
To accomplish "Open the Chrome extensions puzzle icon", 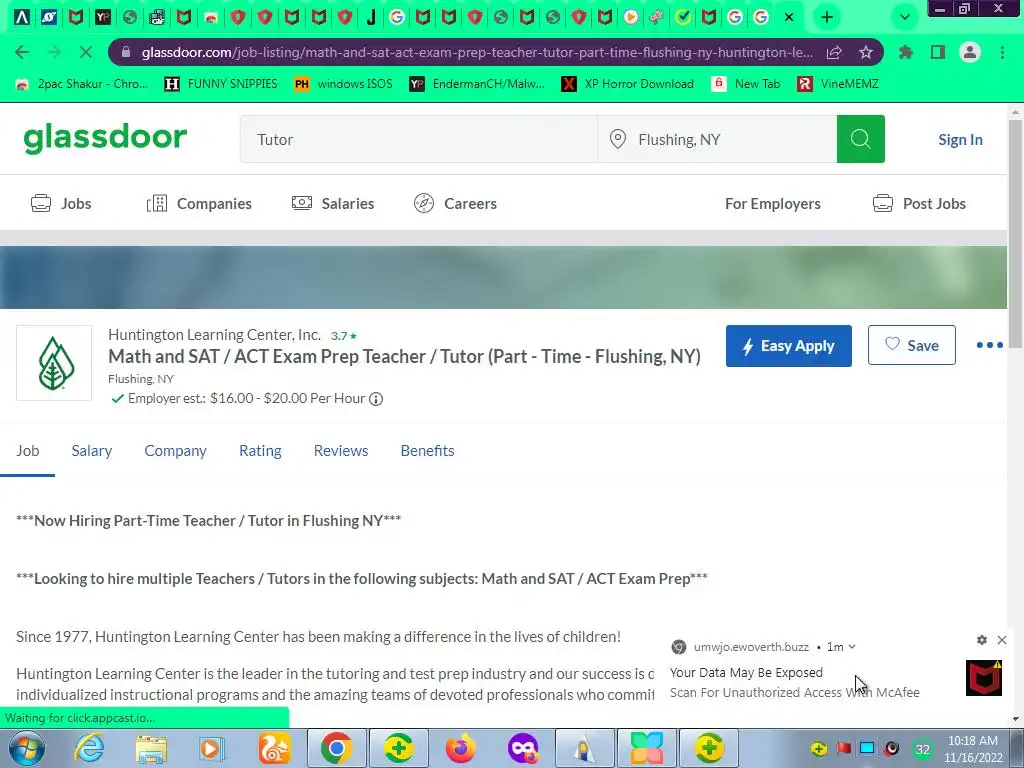I will [906, 52].
